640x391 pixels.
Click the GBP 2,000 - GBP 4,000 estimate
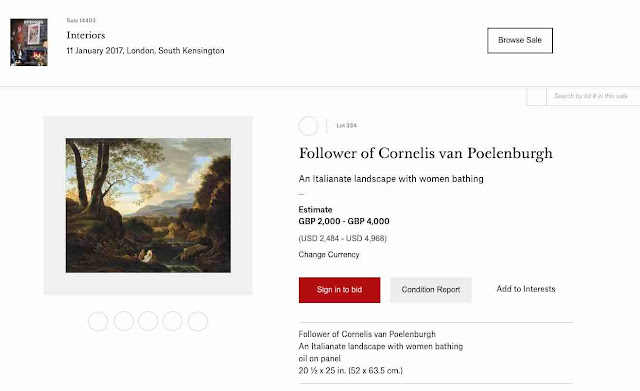tap(344, 221)
